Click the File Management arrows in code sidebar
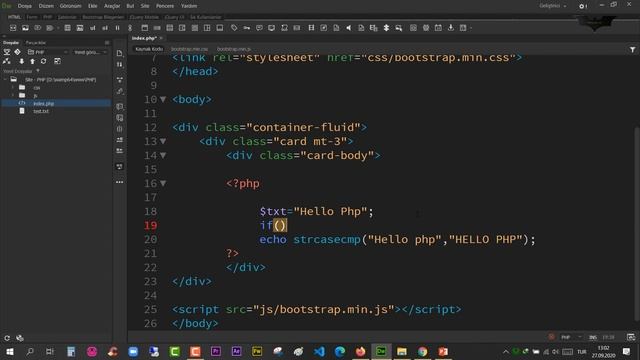Image resolution: width=640 pixels, height=360 pixels. coord(120,64)
